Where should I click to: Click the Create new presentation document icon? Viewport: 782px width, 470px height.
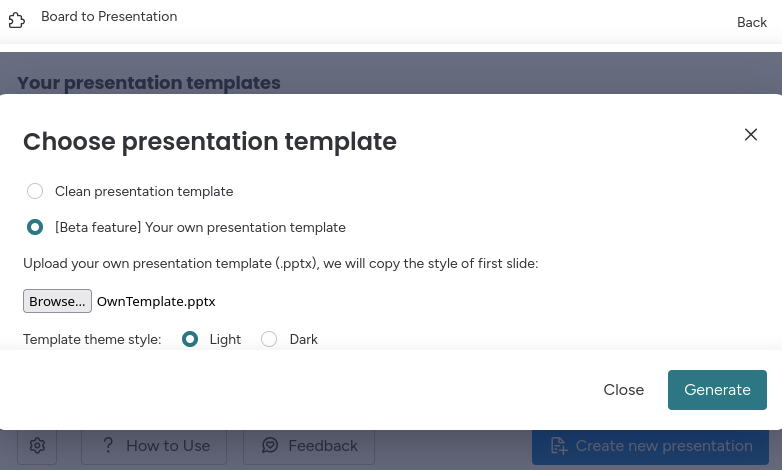pos(558,446)
